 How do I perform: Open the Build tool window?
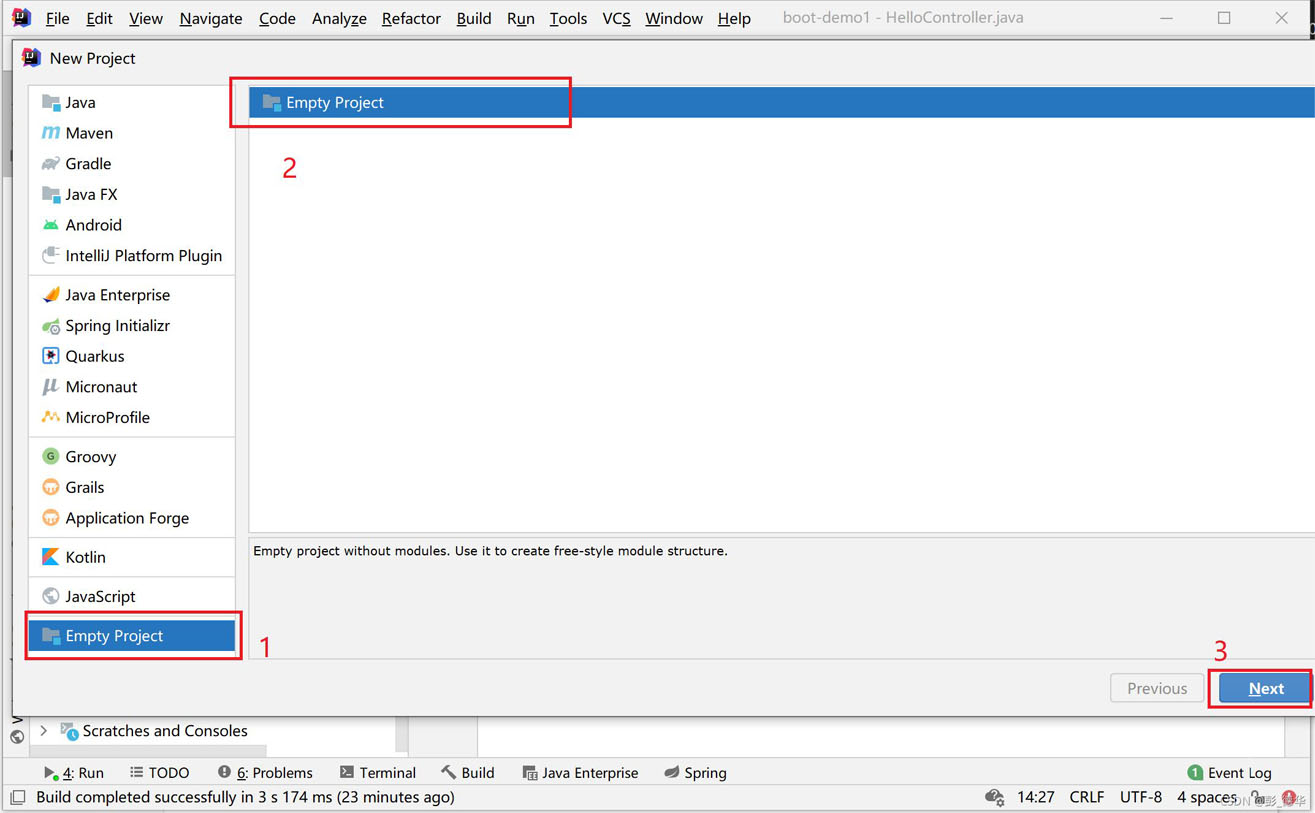(x=468, y=773)
